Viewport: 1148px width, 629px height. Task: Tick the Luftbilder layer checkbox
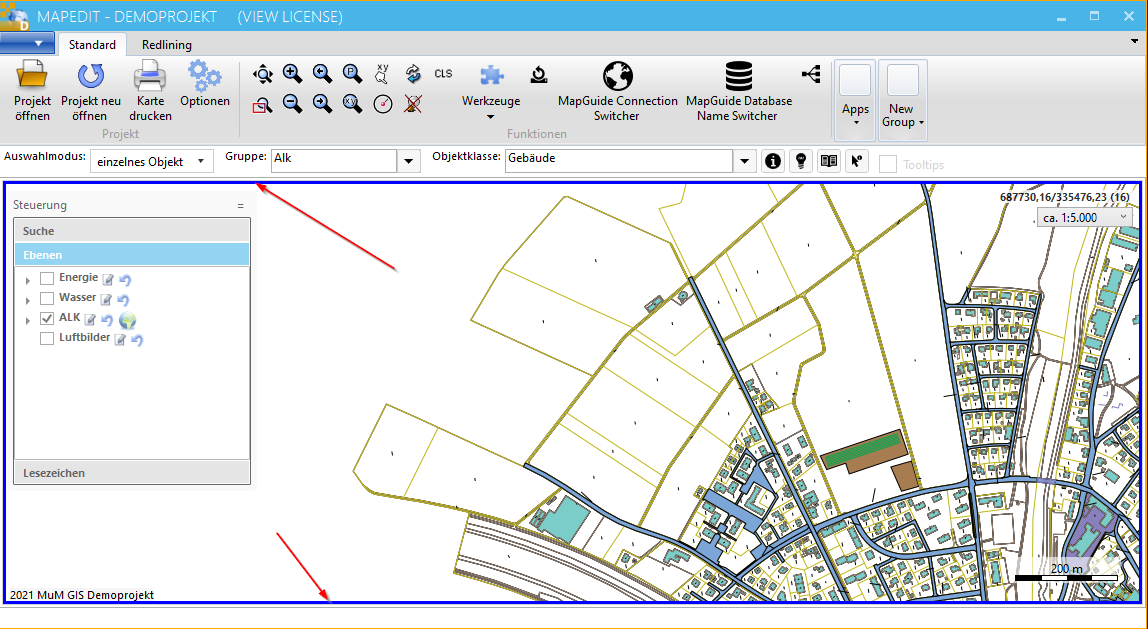pyautogui.click(x=46, y=338)
